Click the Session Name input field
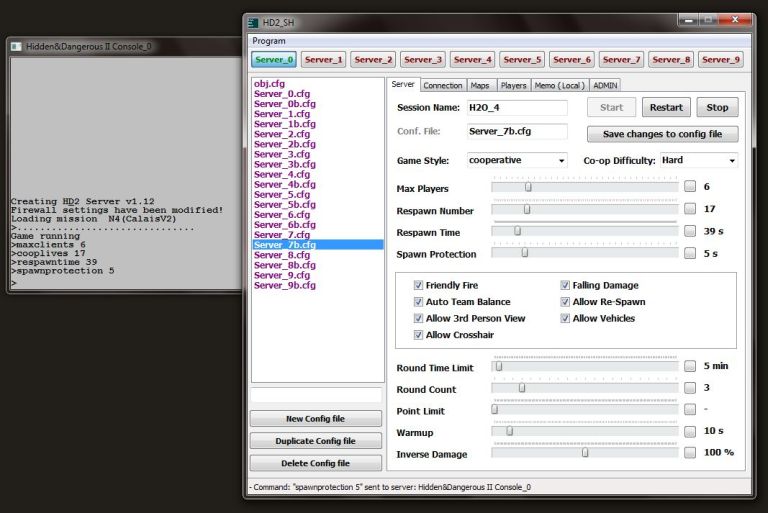 click(x=516, y=108)
